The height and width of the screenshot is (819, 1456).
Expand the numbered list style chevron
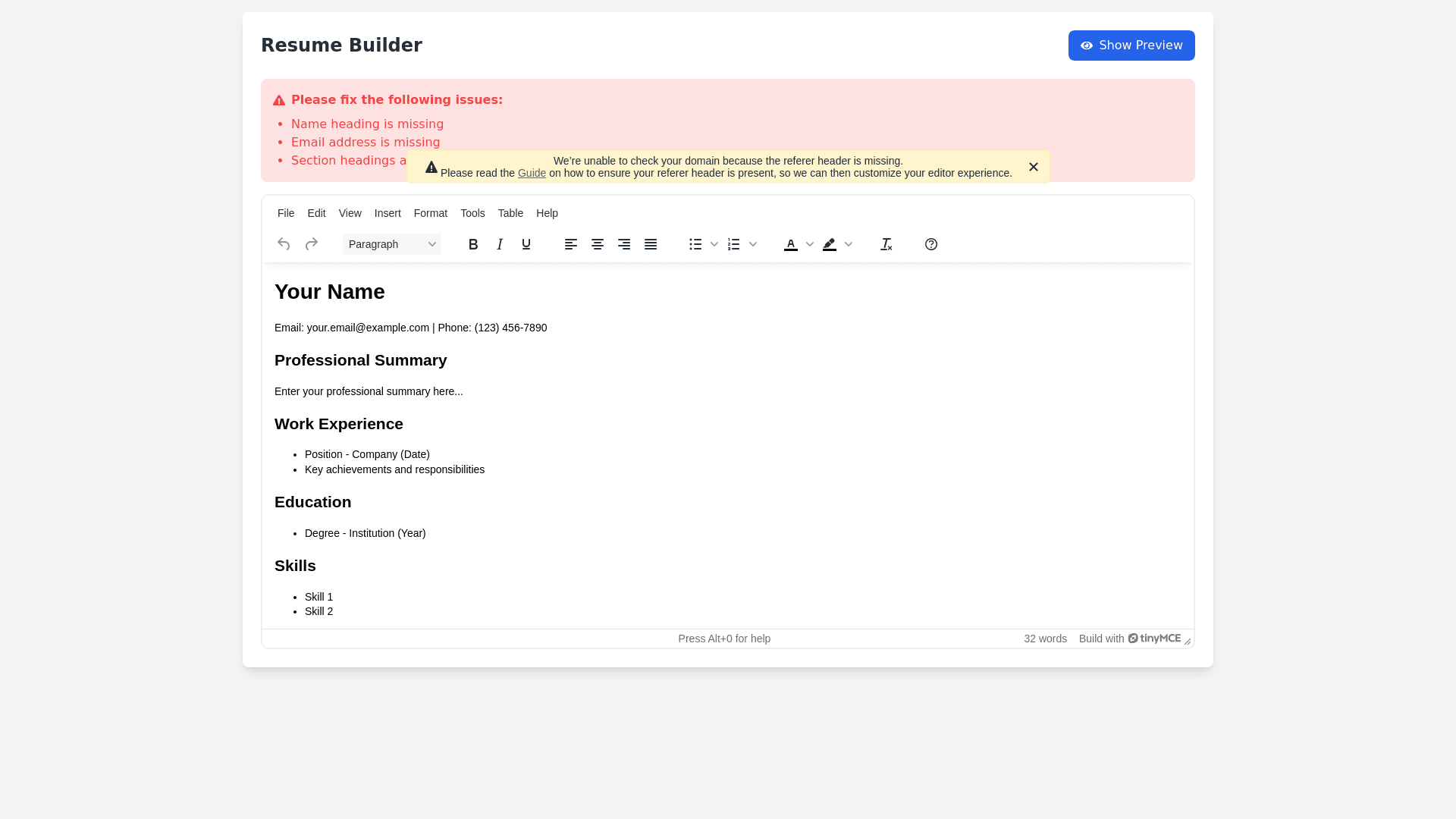click(x=753, y=244)
